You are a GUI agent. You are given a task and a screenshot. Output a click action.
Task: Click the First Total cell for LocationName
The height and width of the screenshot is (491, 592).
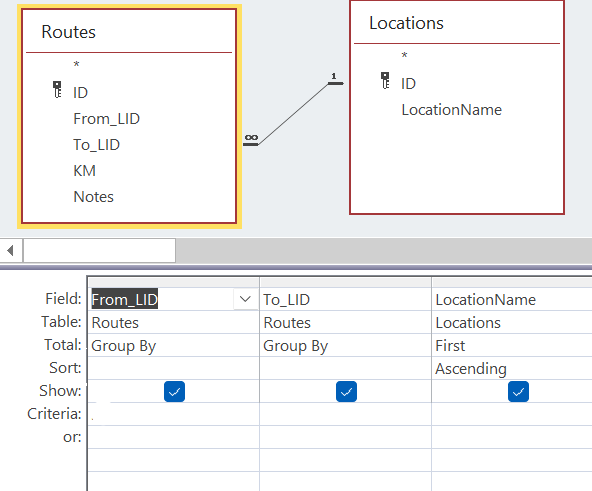coord(513,346)
